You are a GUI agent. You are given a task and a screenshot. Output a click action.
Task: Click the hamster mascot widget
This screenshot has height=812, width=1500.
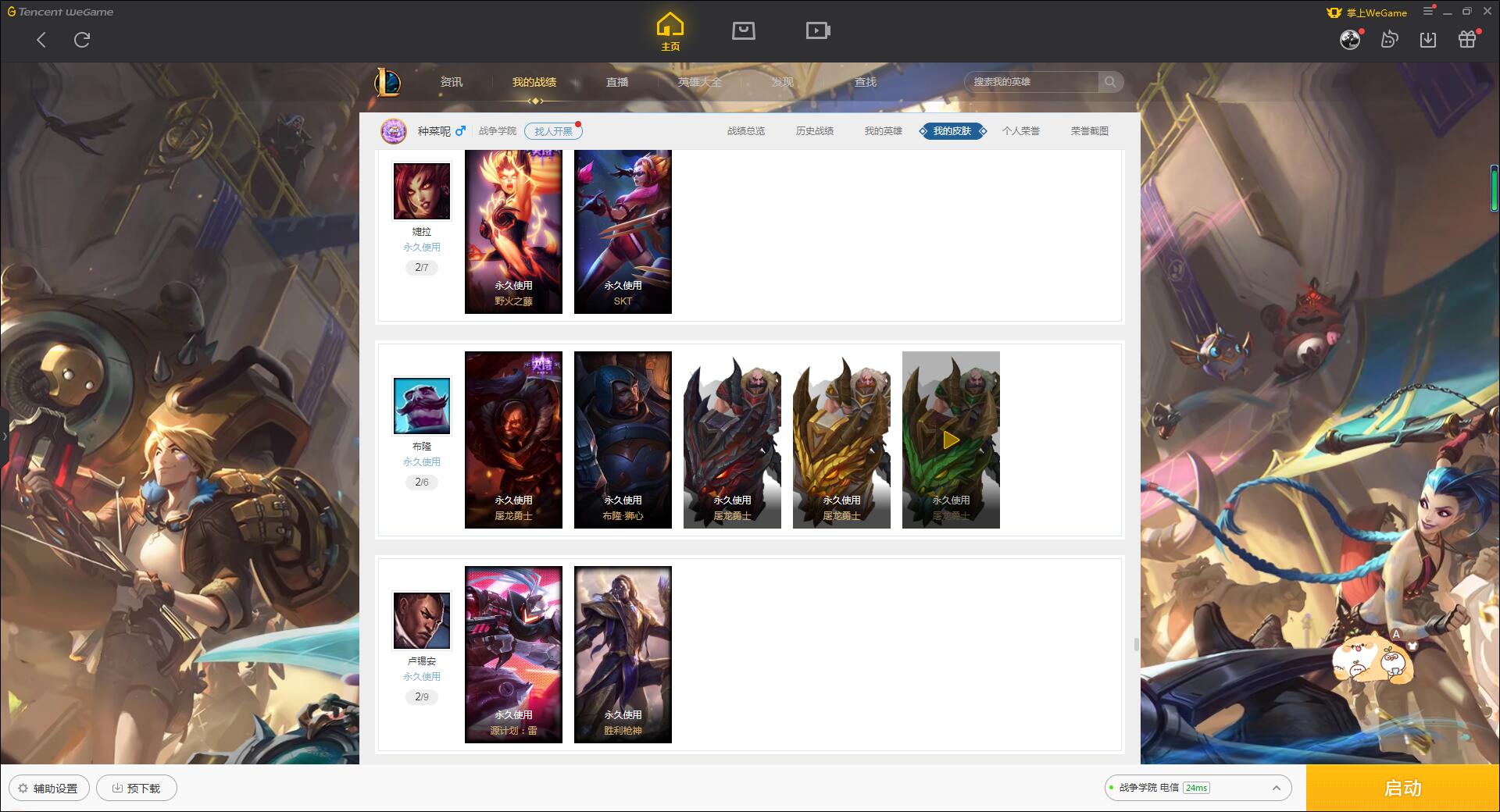pyautogui.click(x=1375, y=658)
